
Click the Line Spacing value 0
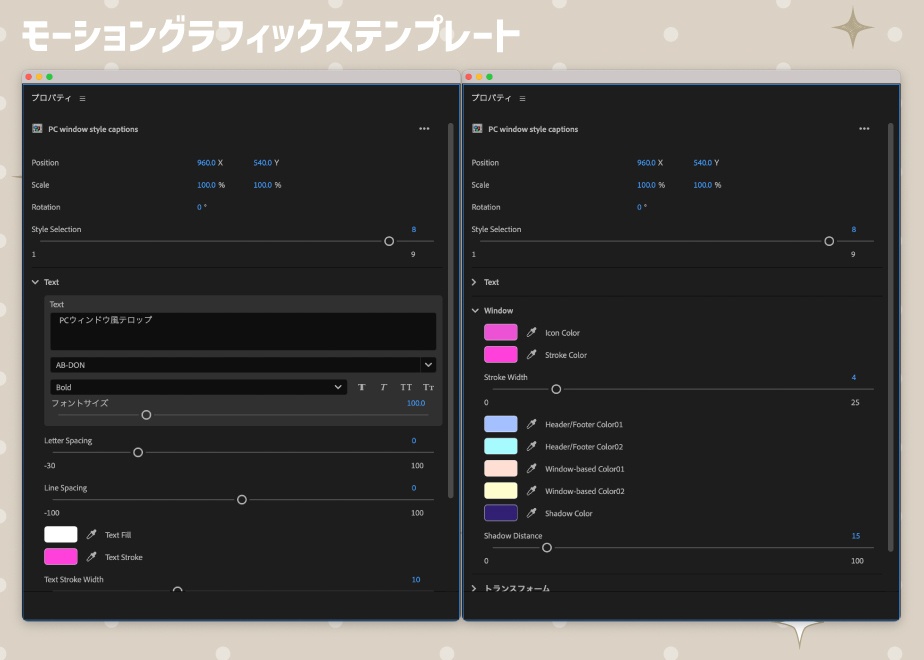(x=414, y=487)
